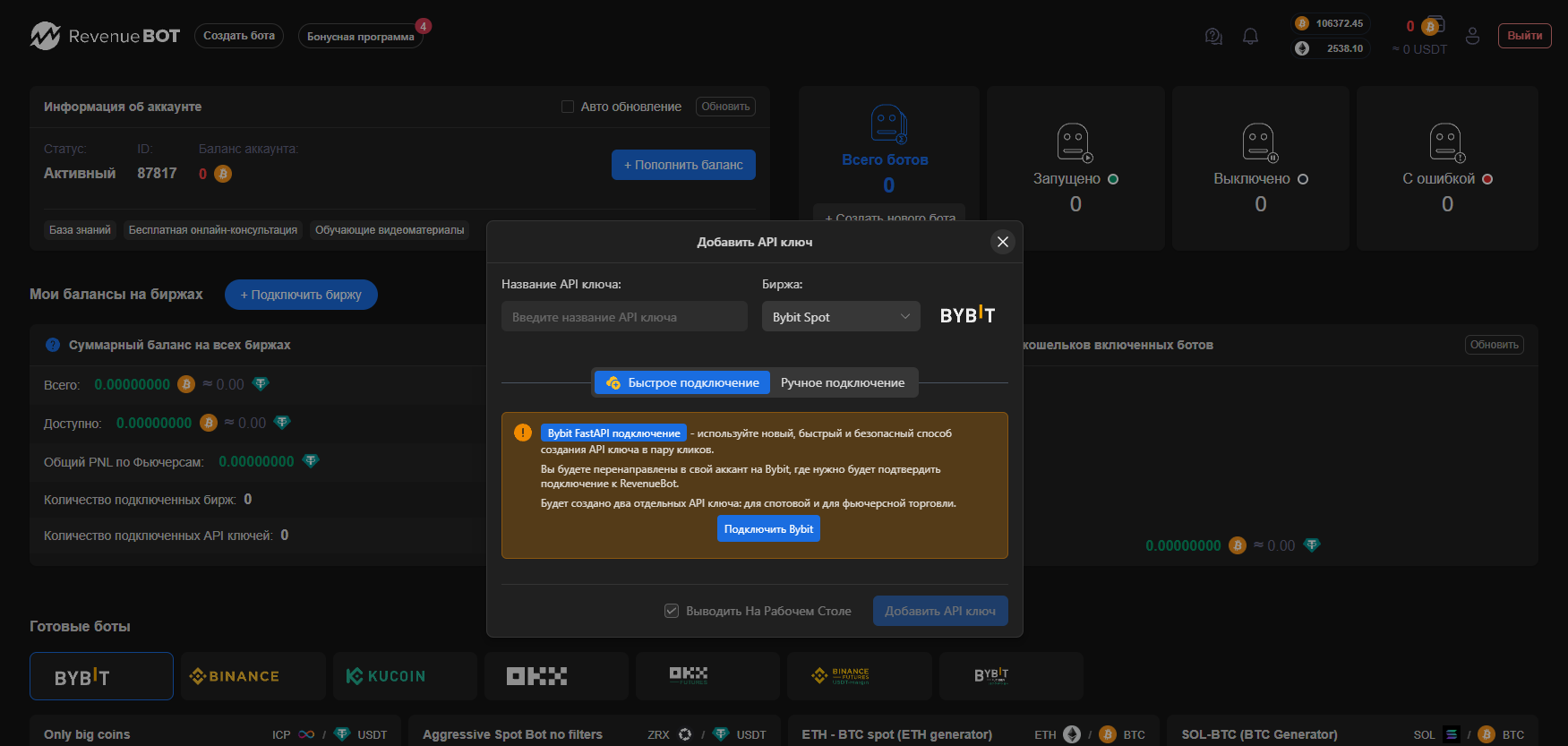
Task: Click the Tether icon in Всего row
Action: (261, 384)
